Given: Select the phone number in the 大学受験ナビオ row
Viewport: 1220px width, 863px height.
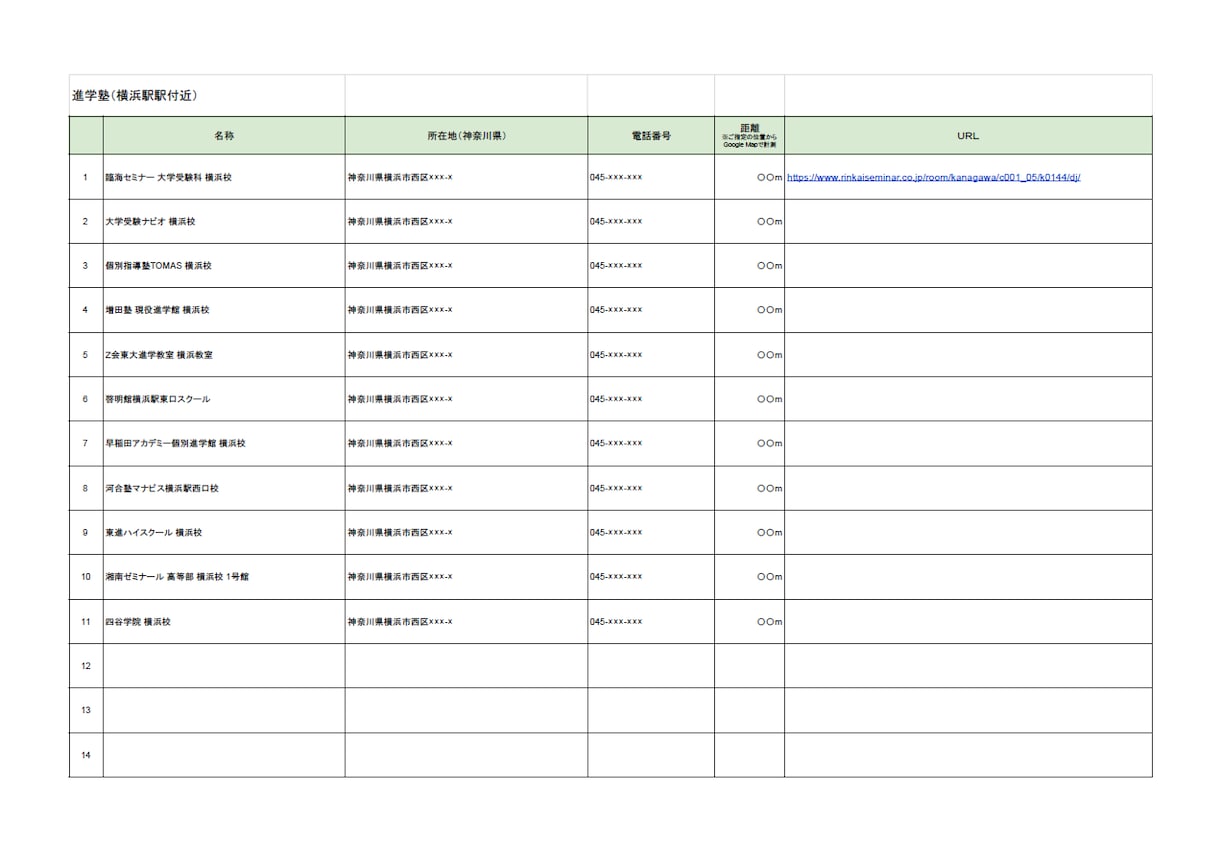Looking at the screenshot, I should tap(651, 221).
